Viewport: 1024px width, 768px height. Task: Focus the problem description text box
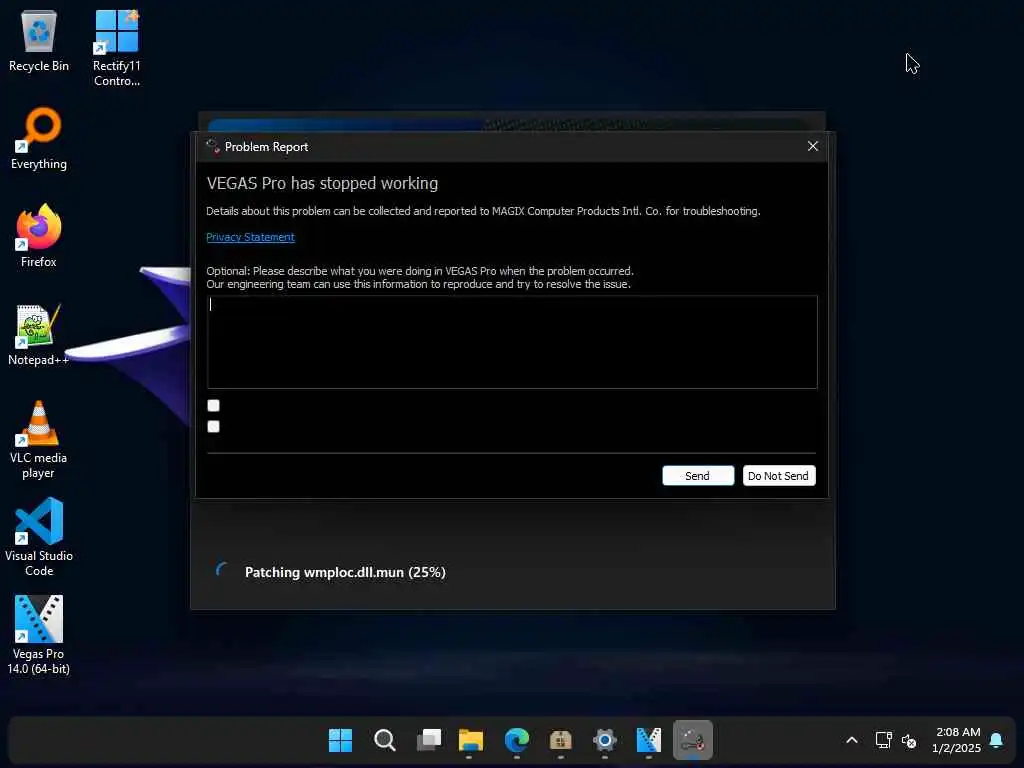(512, 342)
